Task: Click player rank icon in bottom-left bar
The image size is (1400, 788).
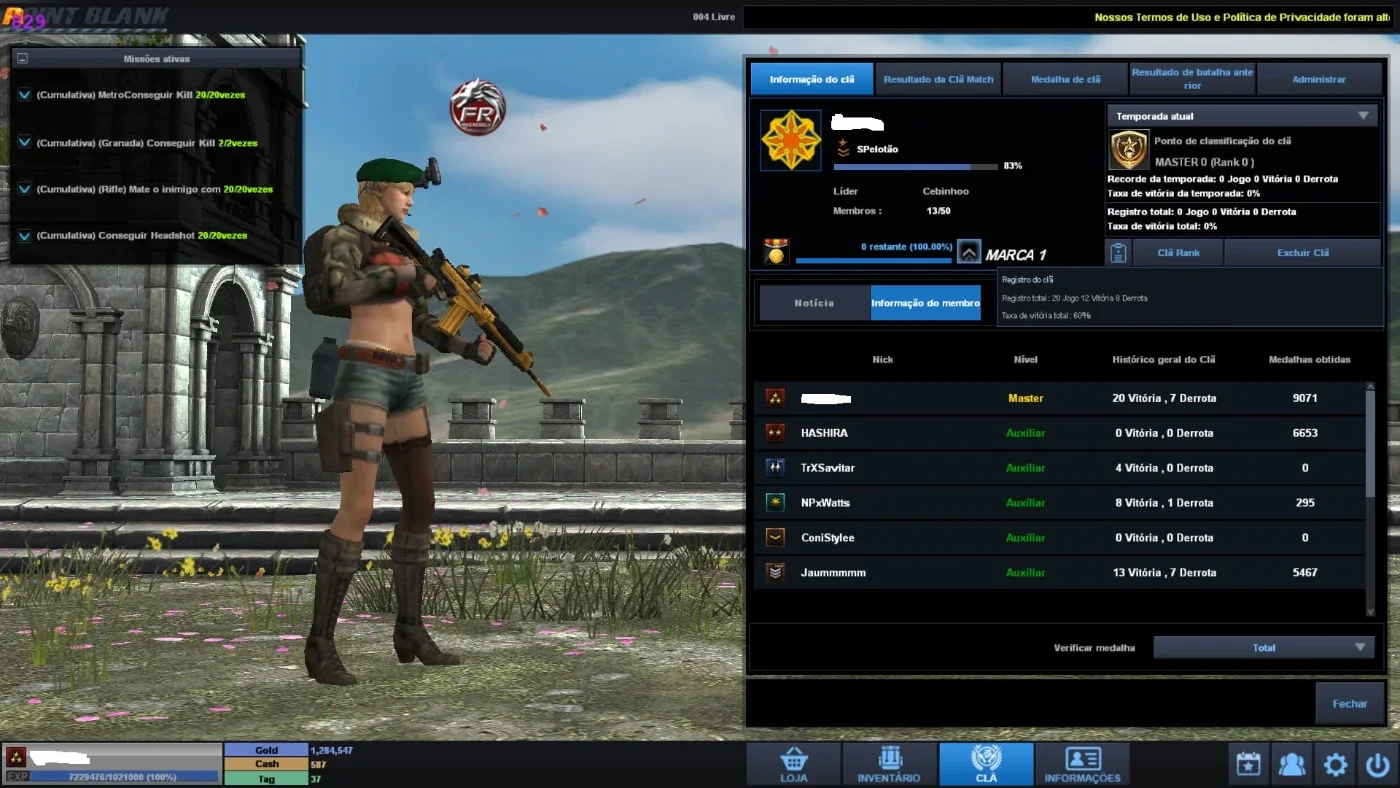Action: pos(15,756)
